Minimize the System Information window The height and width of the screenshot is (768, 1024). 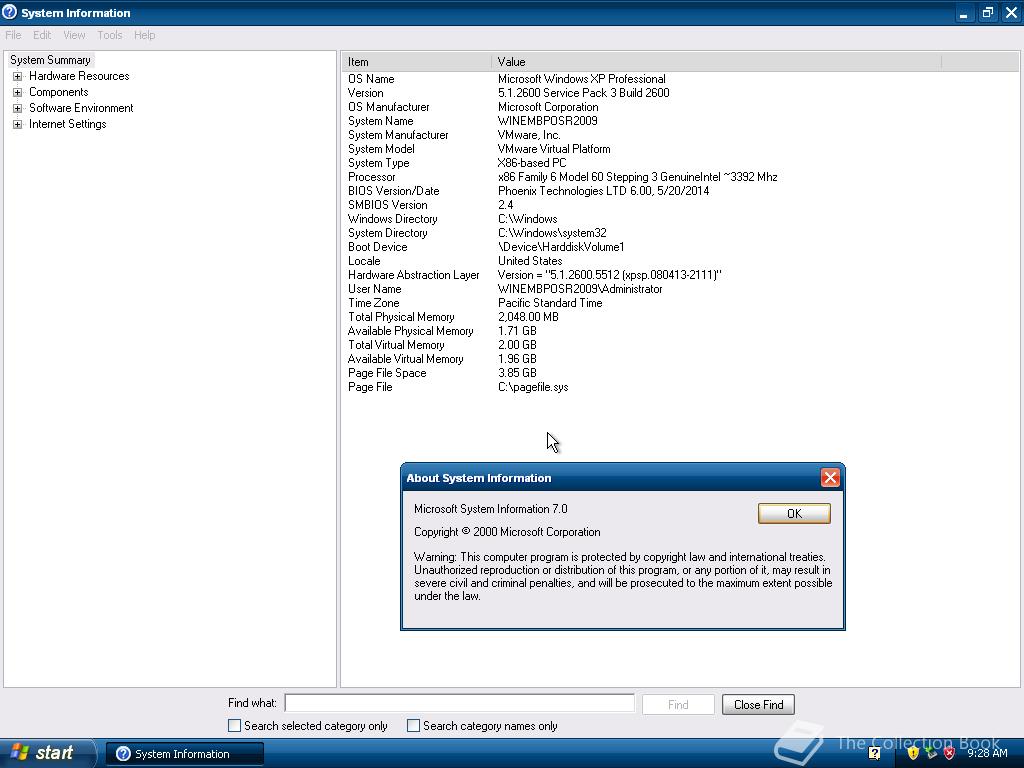coord(964,12)
